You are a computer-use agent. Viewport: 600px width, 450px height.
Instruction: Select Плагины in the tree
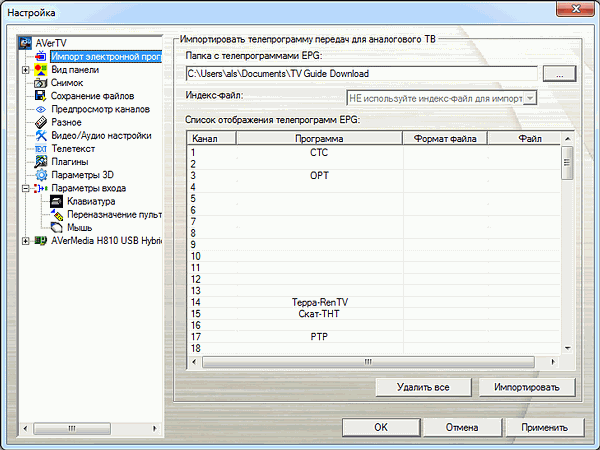[70, 162]
